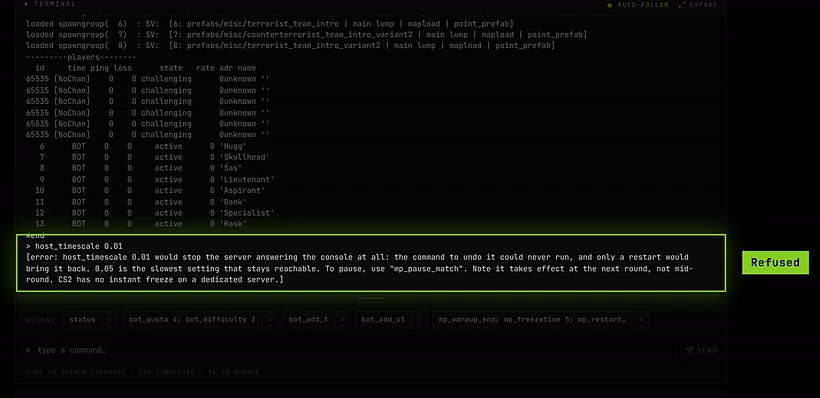820x398 pixels.
Task: Click the bot row named 'Bank'
Action: coord(141,202)
